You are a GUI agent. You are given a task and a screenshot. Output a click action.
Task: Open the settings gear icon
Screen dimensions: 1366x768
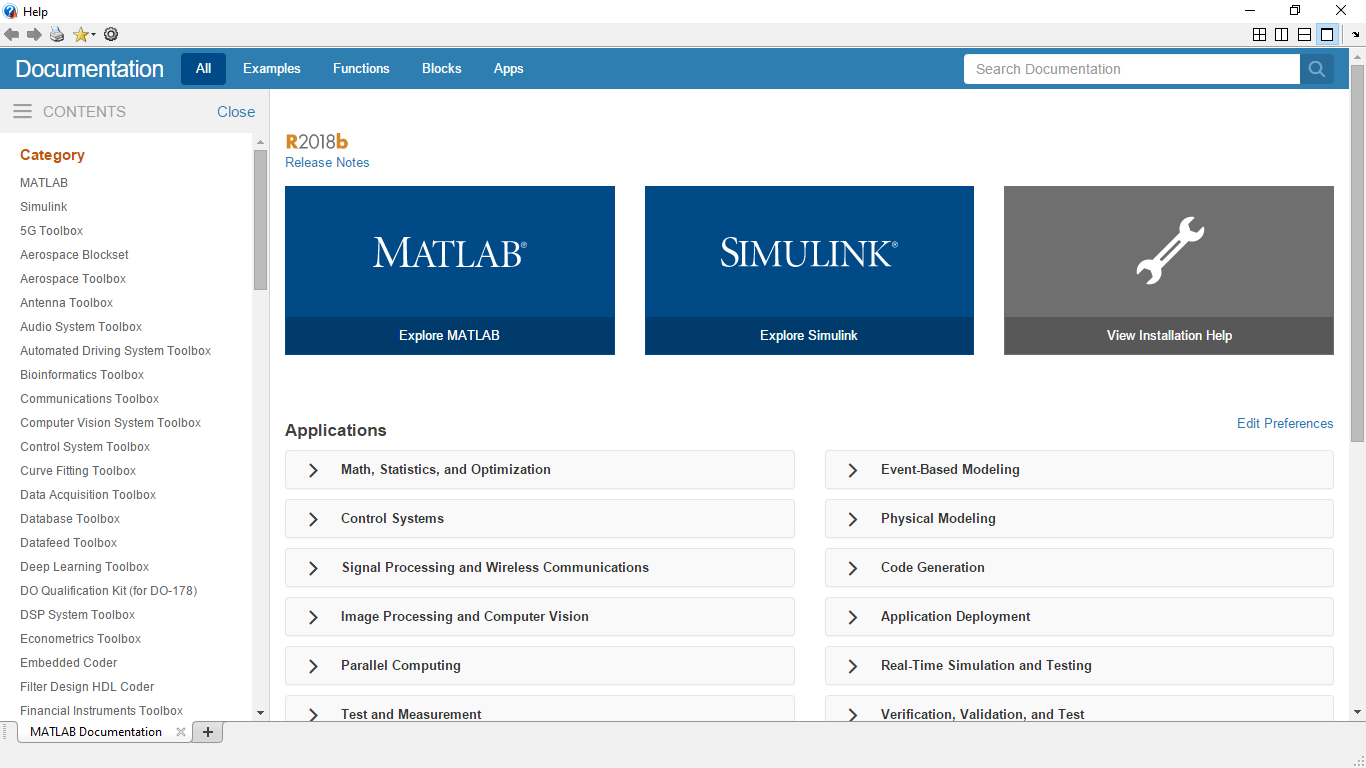(111, 34)
